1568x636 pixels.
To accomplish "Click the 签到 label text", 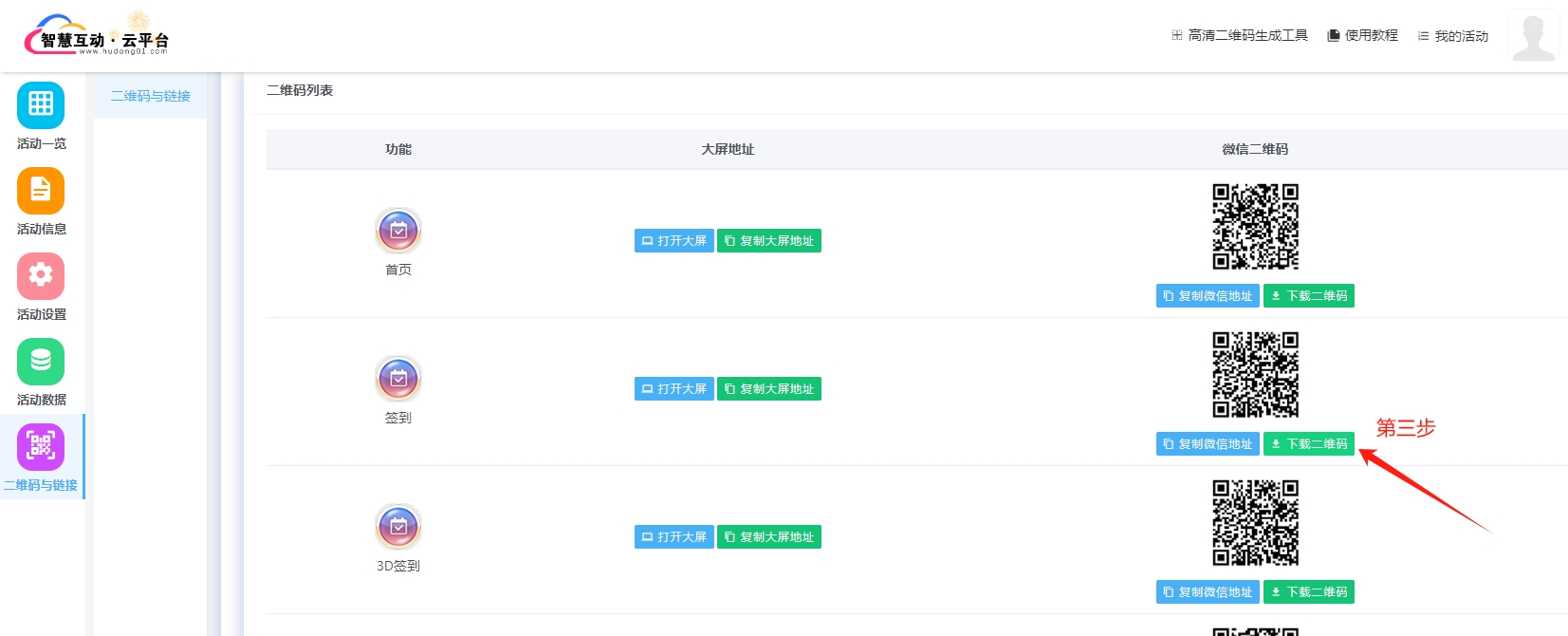I will (398, 418).
